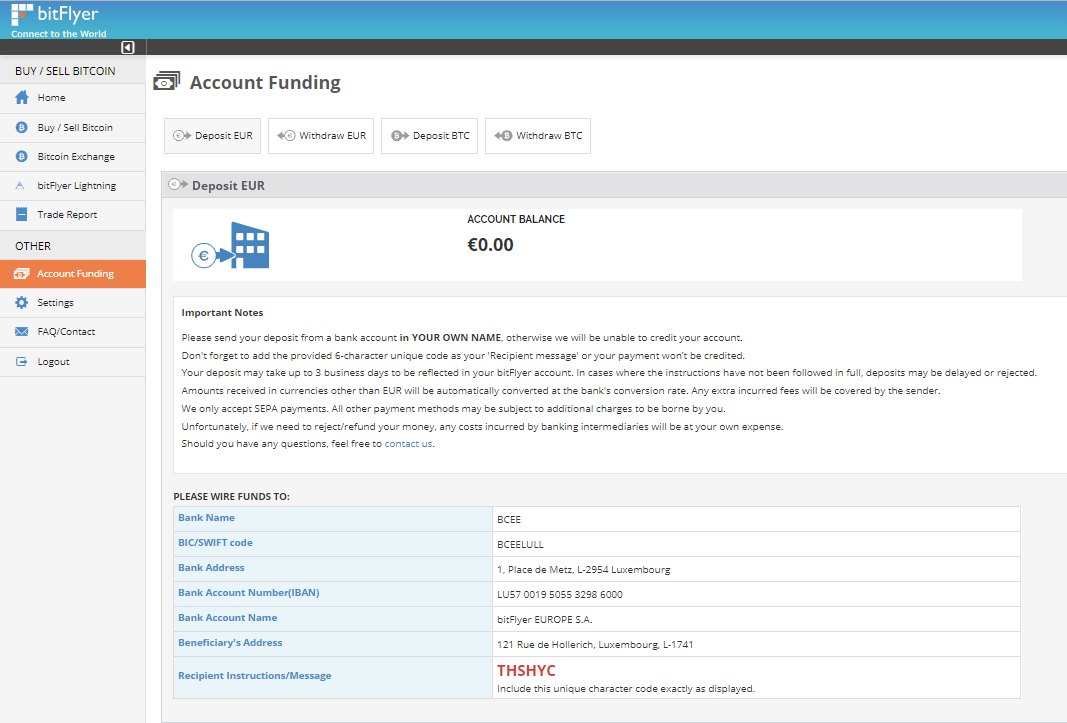1067x723 pixels.
Task: Click the 'Bank Account Number(IBAN)' label
Action: (248, 593)
